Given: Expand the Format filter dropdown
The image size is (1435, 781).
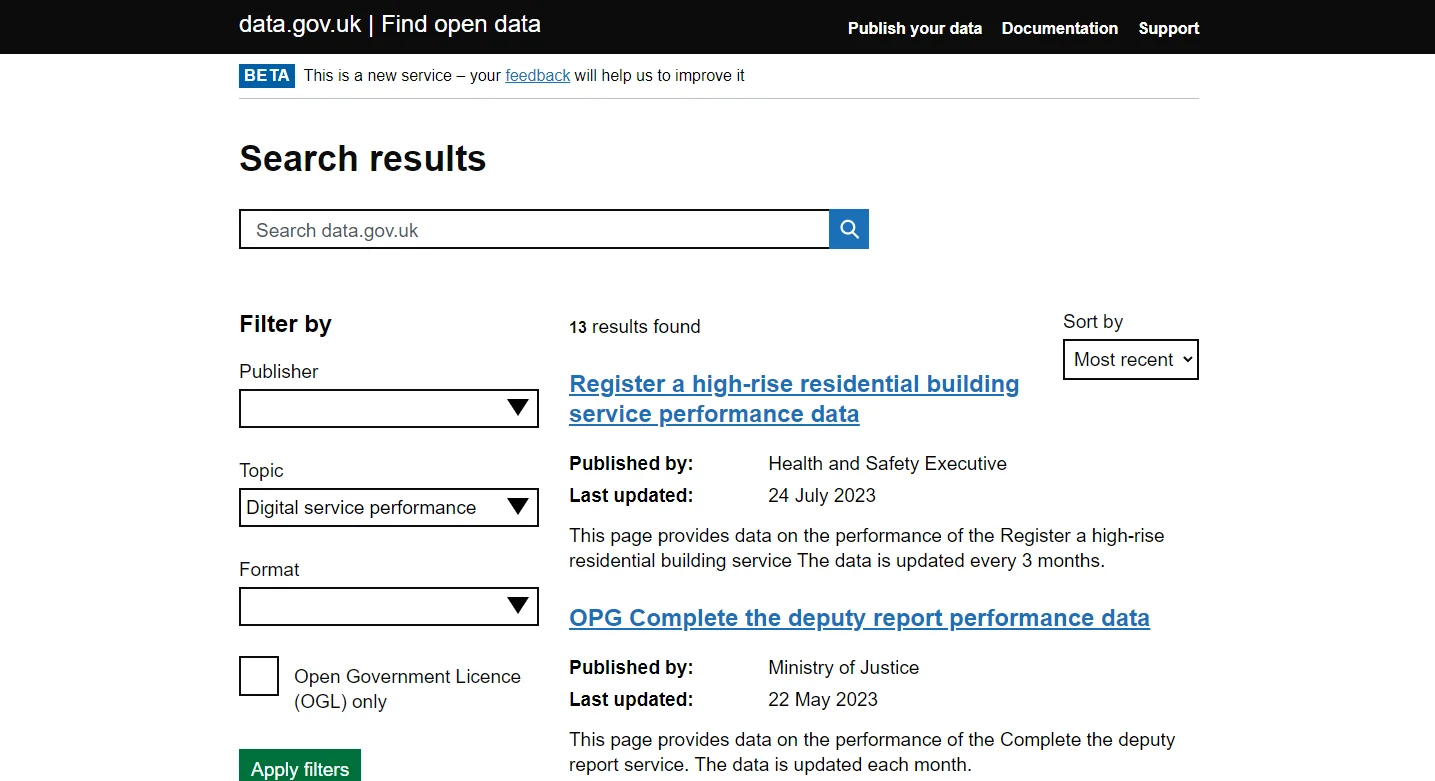Looking at the screenshot, I should click(x=389, y=606).
